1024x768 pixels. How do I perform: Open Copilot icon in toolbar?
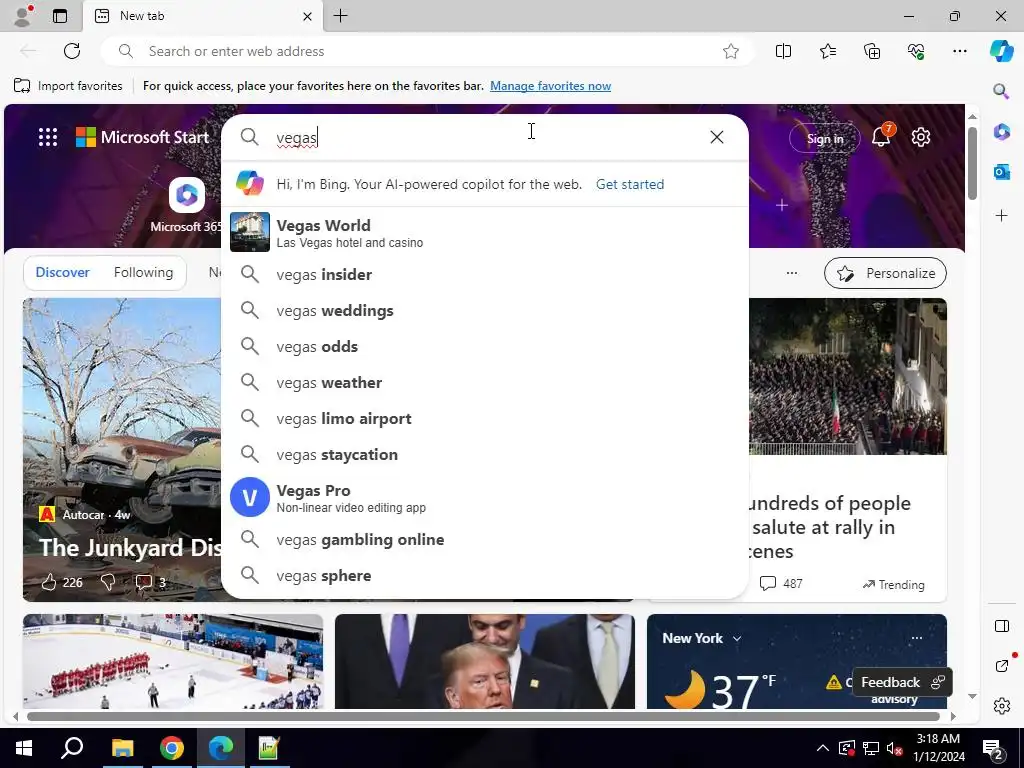[1001, 51]
